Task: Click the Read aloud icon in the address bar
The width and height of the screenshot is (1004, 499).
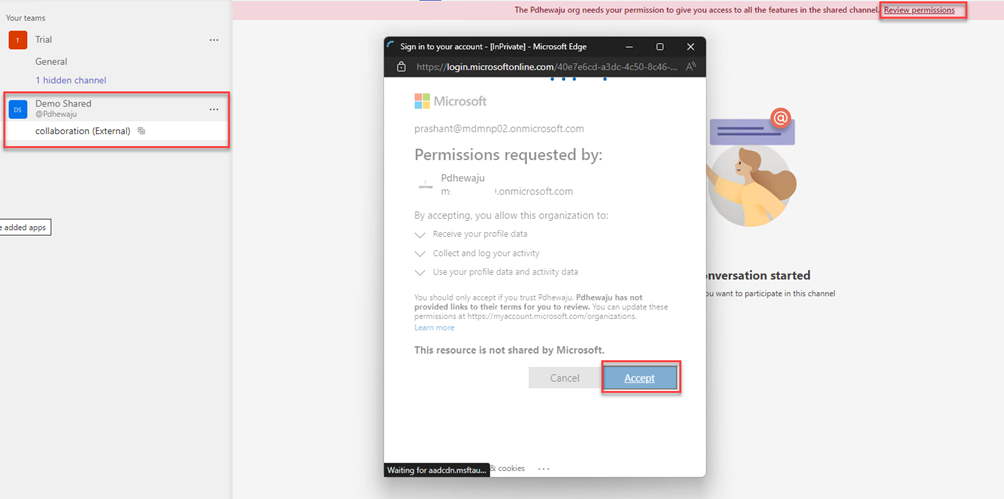Action: point(691,67)
